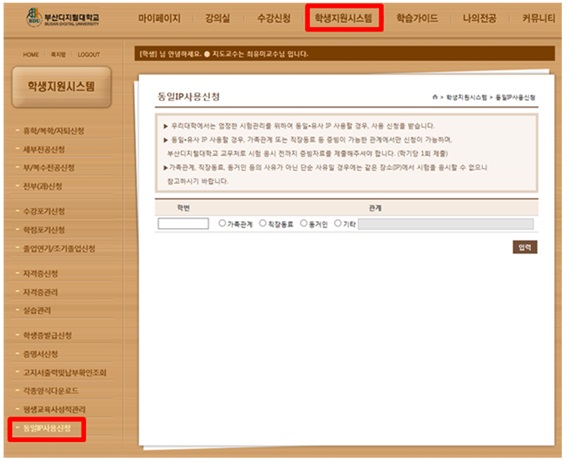Select the 동거인 radio button

(x=304, y=223)
